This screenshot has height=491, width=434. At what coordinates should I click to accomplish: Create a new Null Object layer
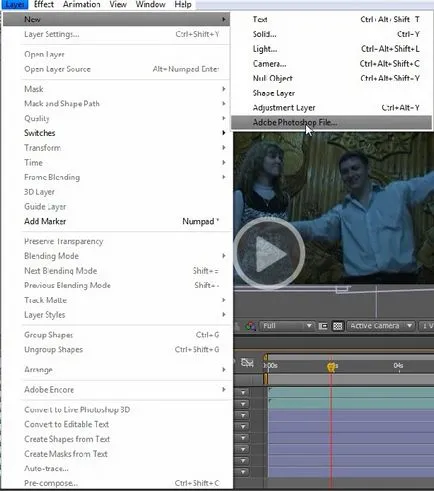pos(332,78)
